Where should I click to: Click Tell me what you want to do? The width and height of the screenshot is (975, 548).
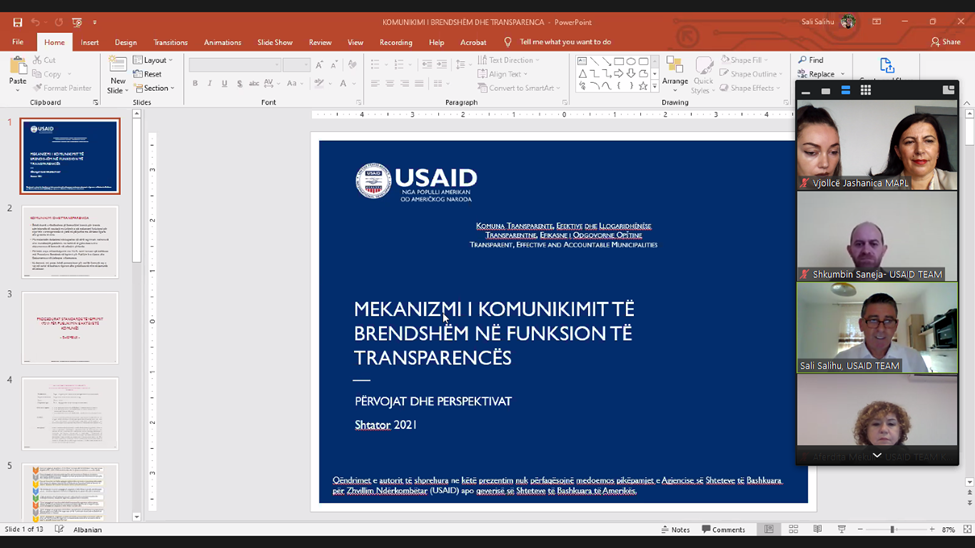565,42
